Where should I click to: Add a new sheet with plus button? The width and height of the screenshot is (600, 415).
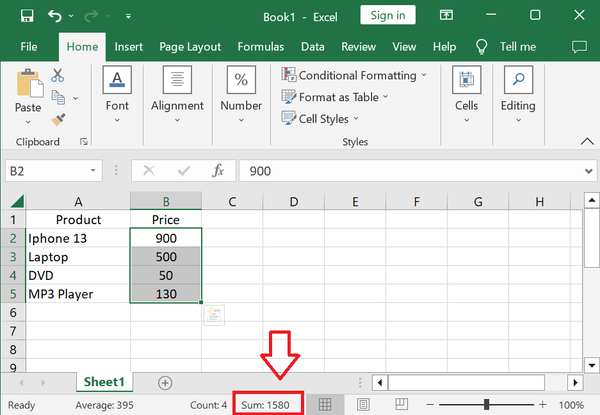(x=165, y=382)
